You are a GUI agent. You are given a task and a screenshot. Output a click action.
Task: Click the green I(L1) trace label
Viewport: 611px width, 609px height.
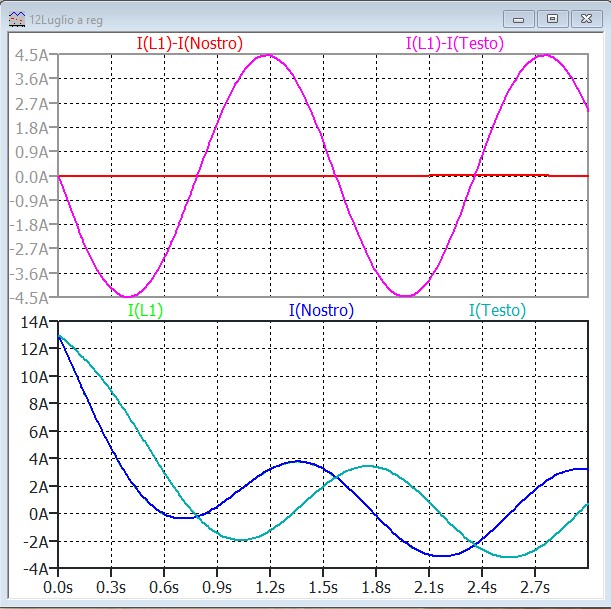145,310
